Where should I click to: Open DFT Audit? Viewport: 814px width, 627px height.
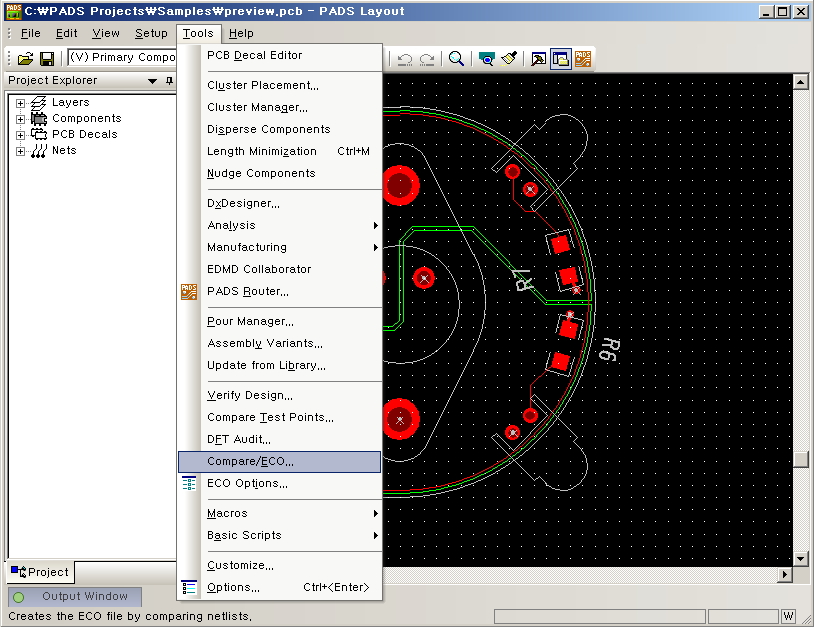[x=279, y=440]
